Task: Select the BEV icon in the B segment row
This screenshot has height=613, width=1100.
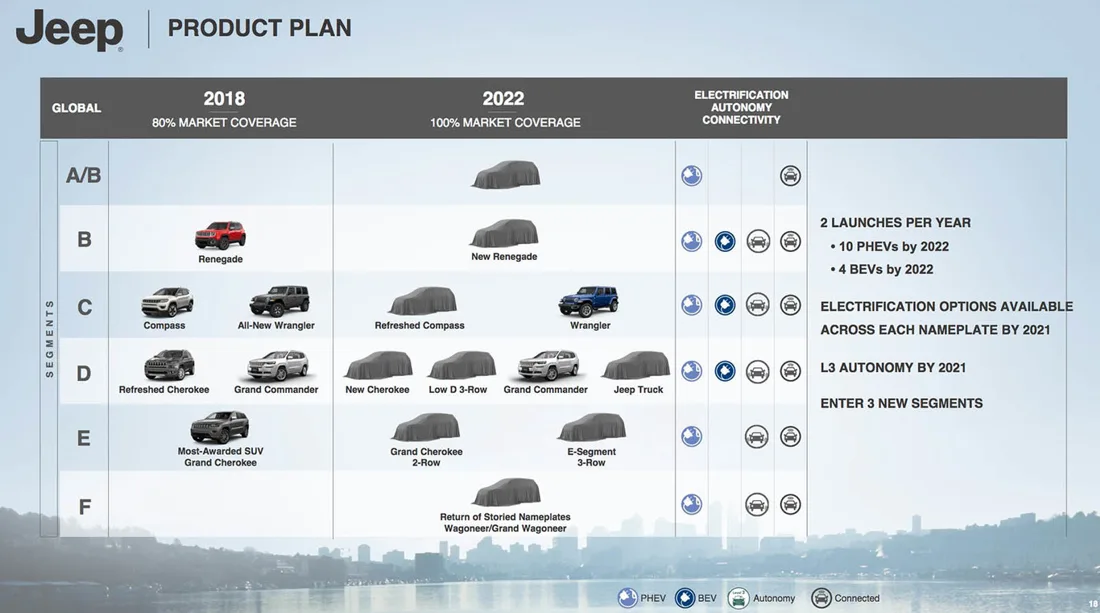Action: tap(725, 241)
